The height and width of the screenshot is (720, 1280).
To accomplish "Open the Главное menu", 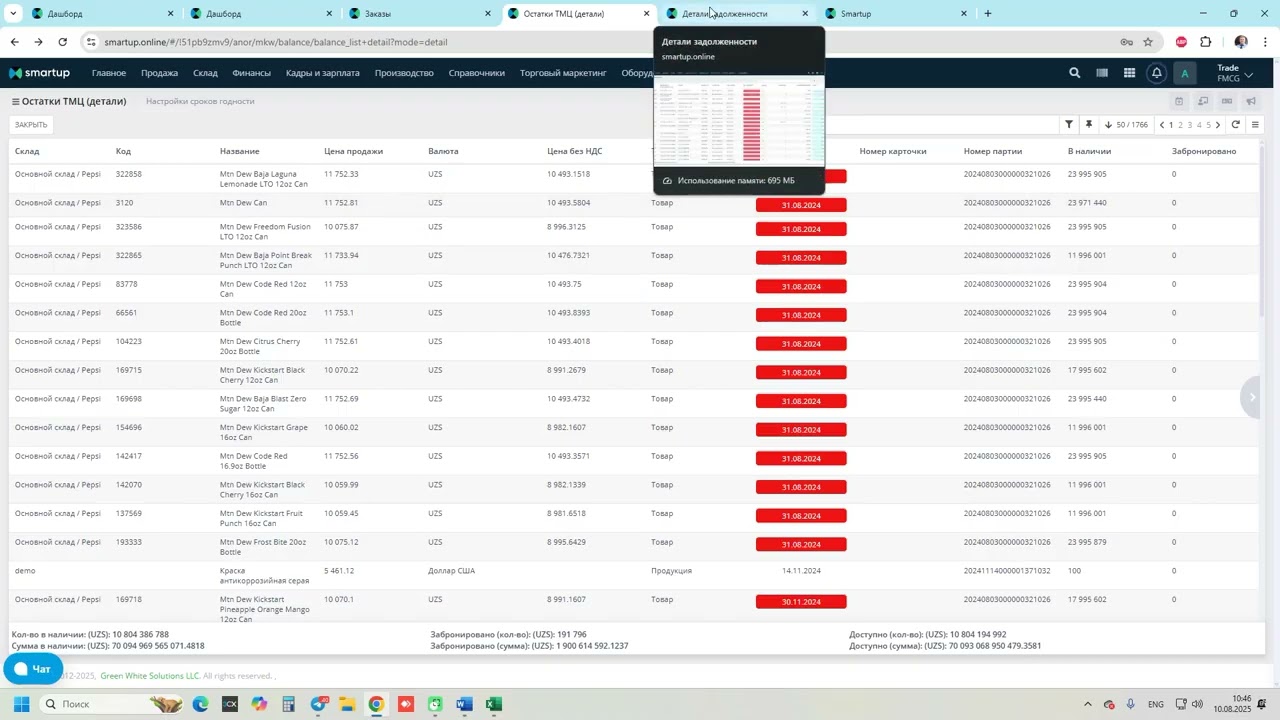I will pyautogui.click(x=109, y=73).
